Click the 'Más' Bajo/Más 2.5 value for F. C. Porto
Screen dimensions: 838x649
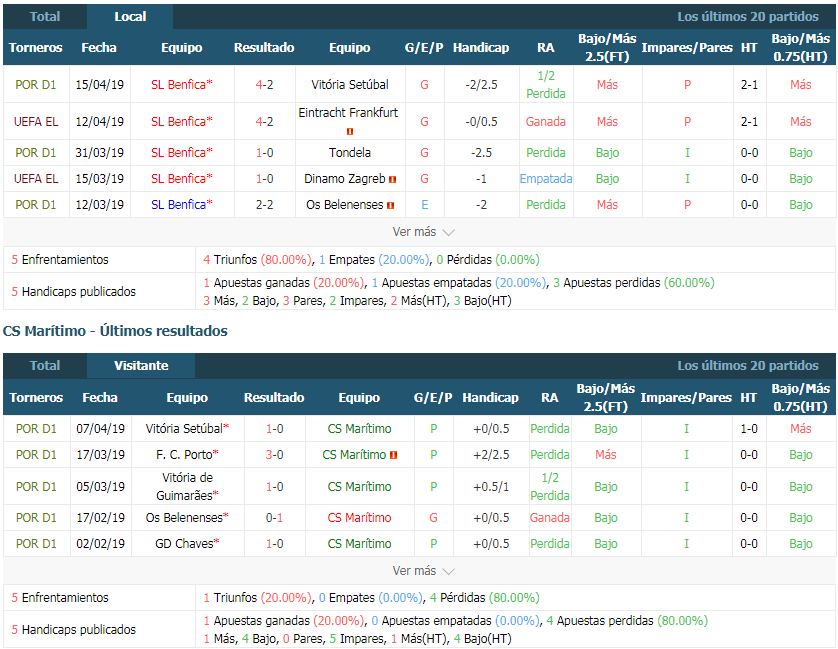click(x=606, y=454)
